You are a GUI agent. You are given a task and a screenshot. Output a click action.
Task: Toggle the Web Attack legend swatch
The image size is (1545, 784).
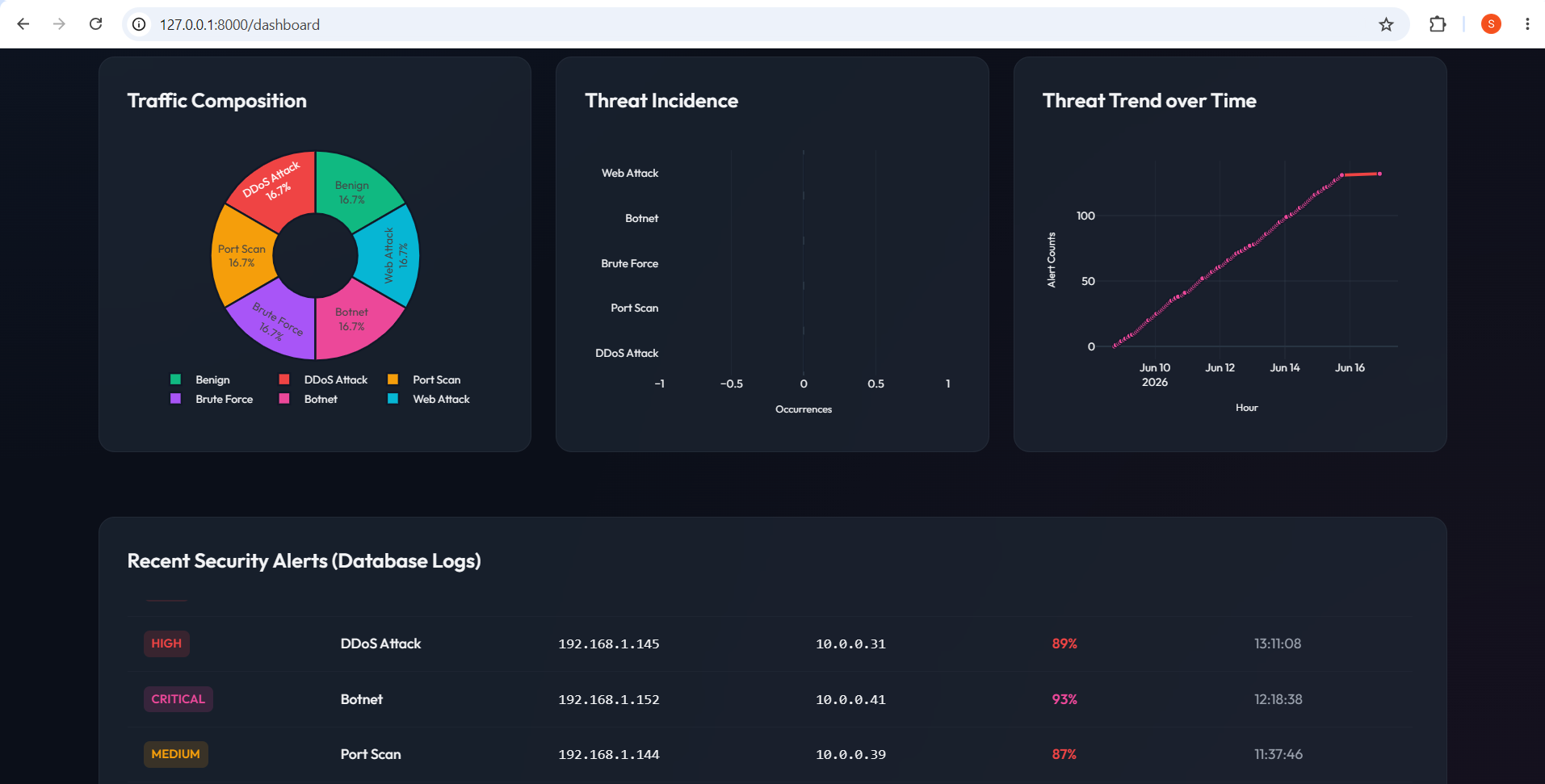(x=393, y=399)
